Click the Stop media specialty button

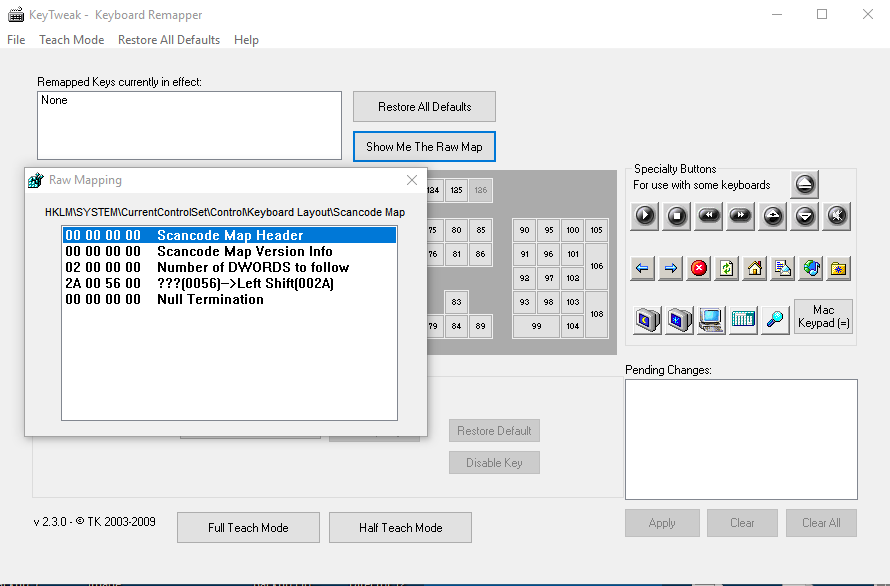[x=677, y=216]
